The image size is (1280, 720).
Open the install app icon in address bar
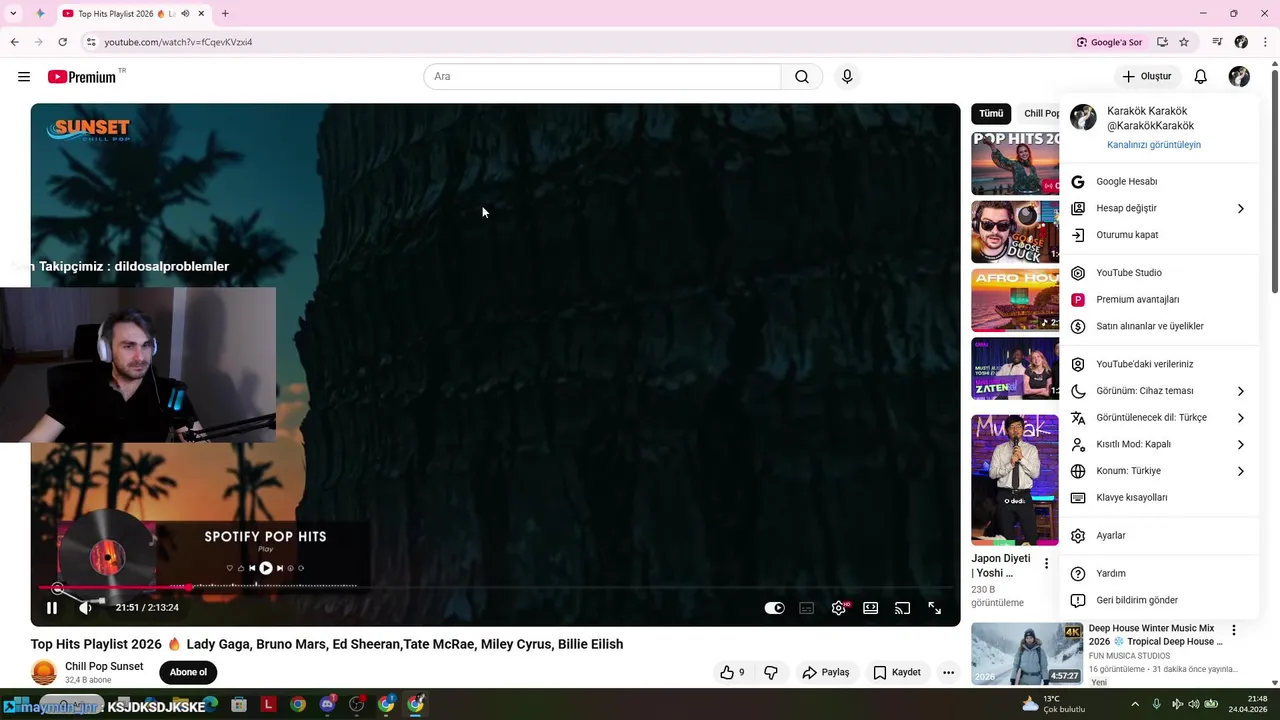pyautogui.click(x=1162, y=42)
